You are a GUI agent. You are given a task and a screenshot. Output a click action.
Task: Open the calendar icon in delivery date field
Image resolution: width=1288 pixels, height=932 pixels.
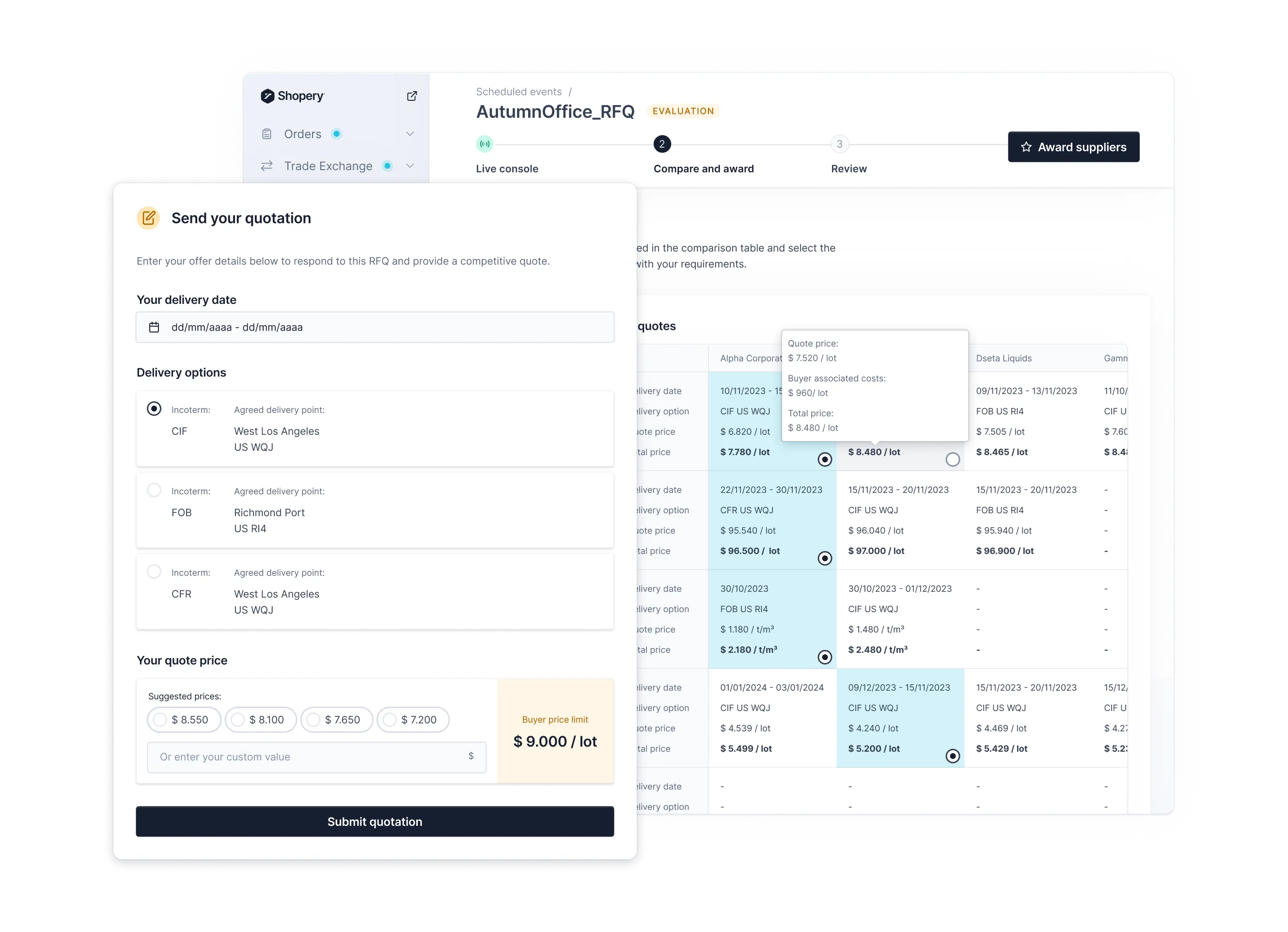[x=154, y=327]
